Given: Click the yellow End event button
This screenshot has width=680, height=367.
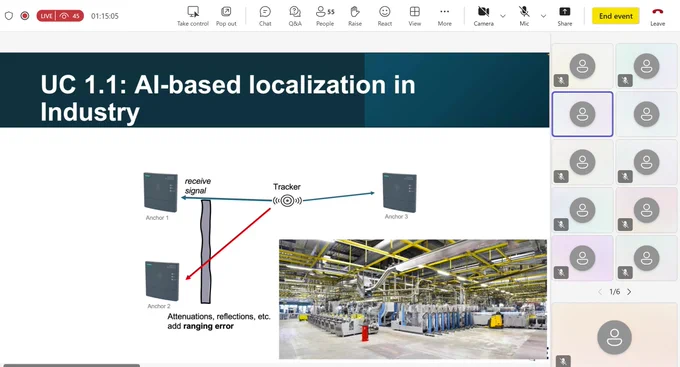Looking at the screenshot, I should pyautogui.click(x=615, y=16).
